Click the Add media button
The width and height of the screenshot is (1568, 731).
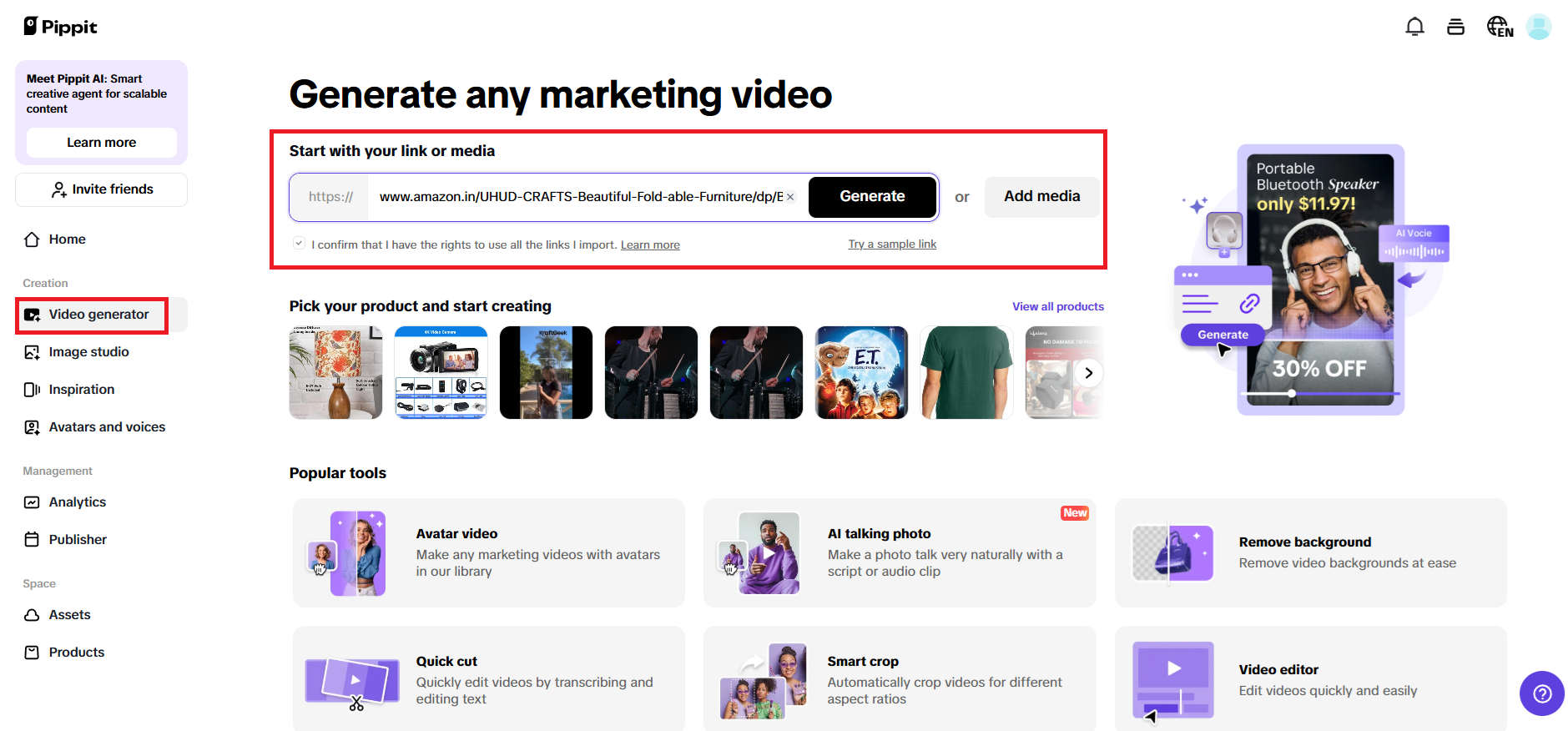coord(1041,197)
